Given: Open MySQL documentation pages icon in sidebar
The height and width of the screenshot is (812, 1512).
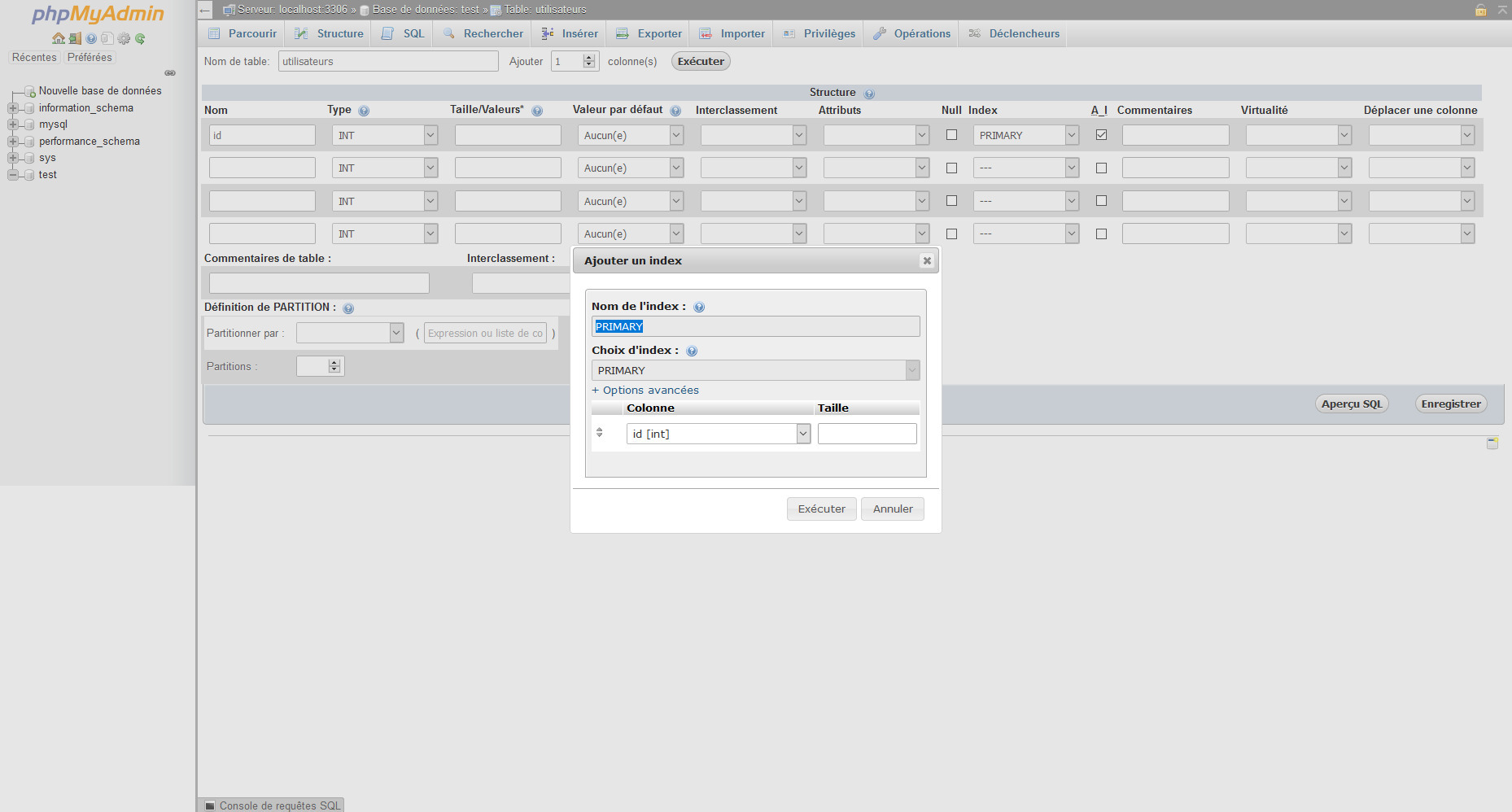Looking at the screenshot, I should (x=107, y=38).
